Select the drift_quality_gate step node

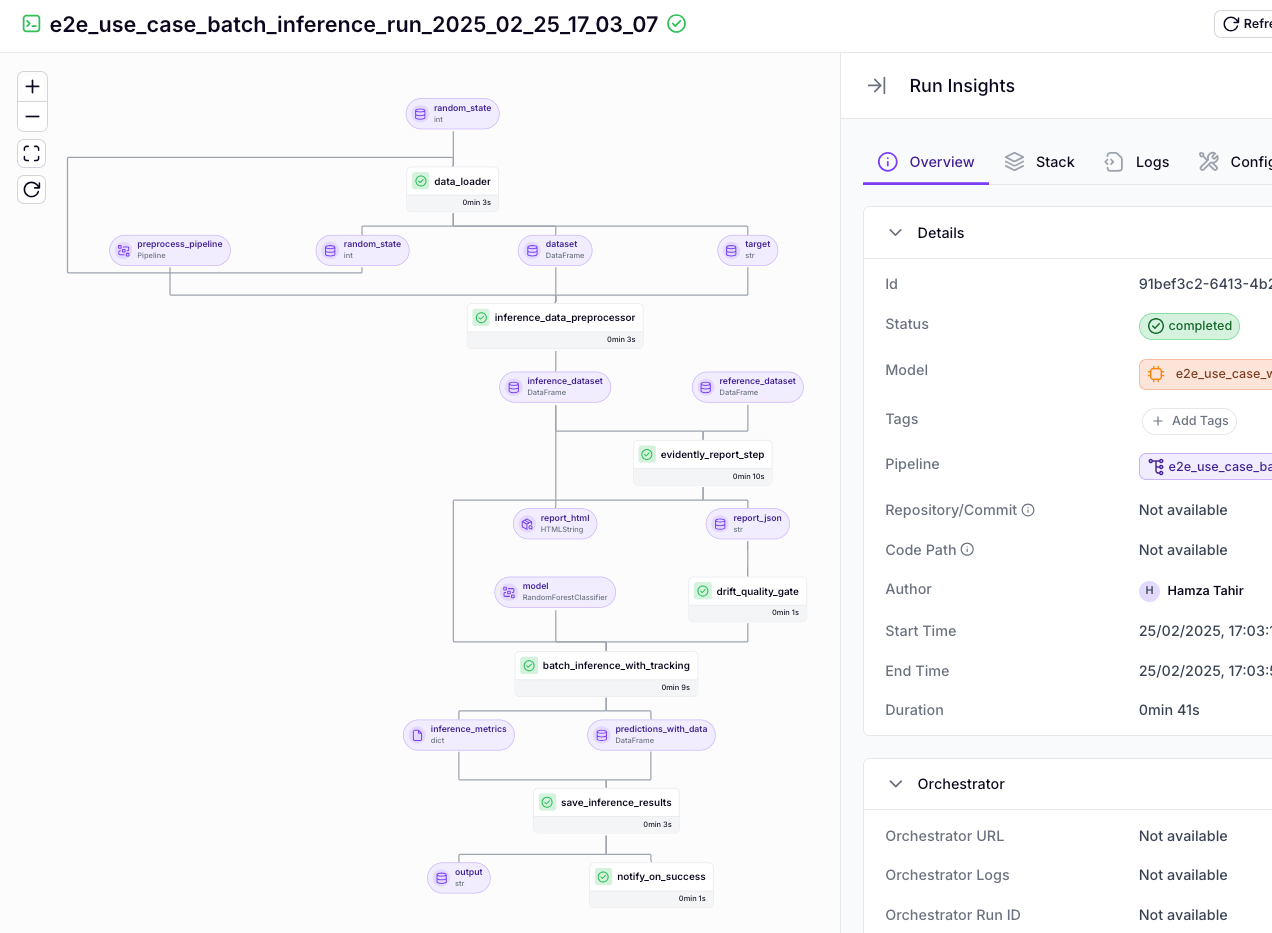[x=747, y=591]
